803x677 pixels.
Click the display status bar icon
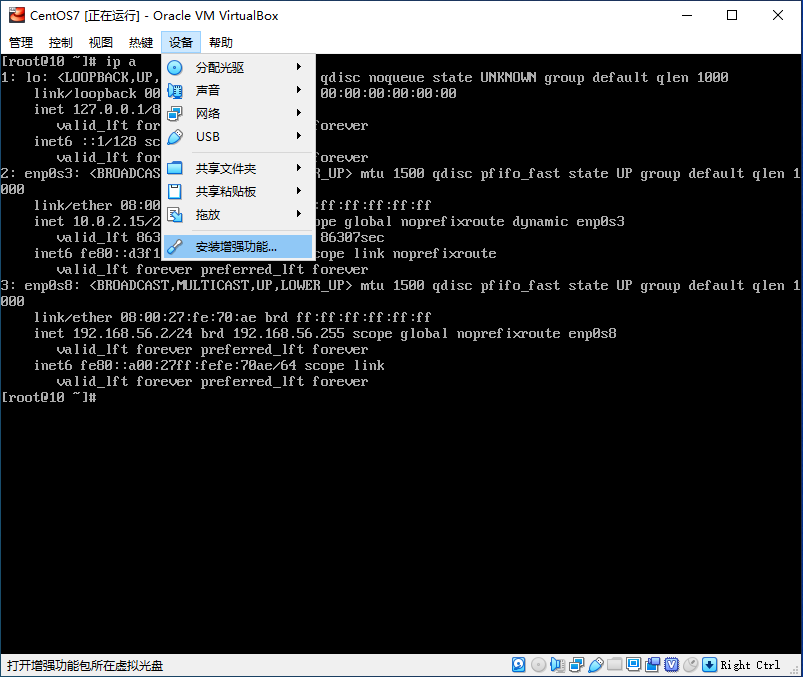pos(633,664)
